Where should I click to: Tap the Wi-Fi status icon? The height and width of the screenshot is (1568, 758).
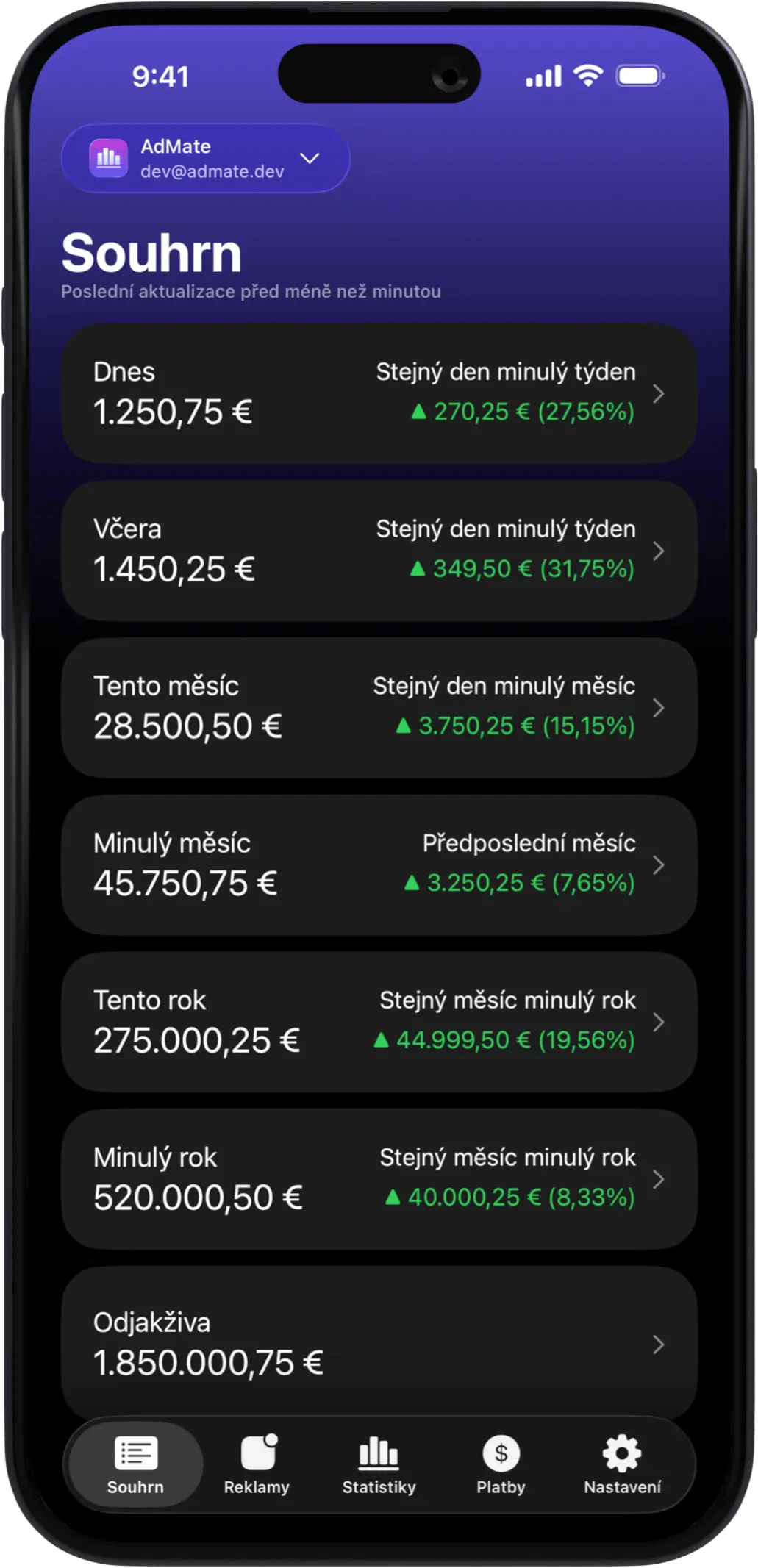pyautogui.click(x=588, y=76)
